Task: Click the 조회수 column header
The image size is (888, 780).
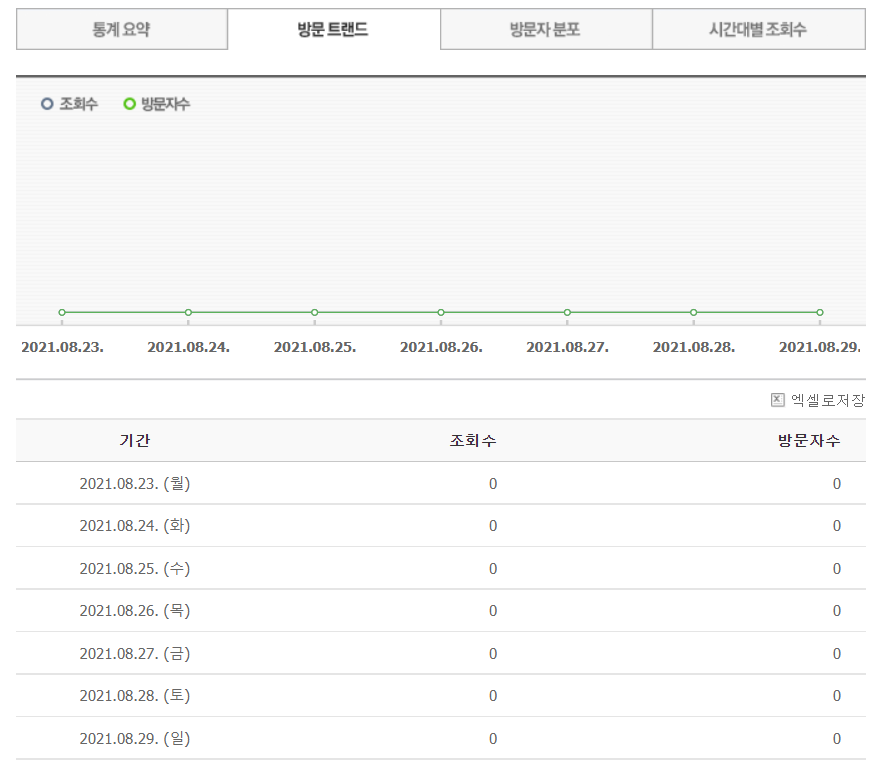Action: 473,440
